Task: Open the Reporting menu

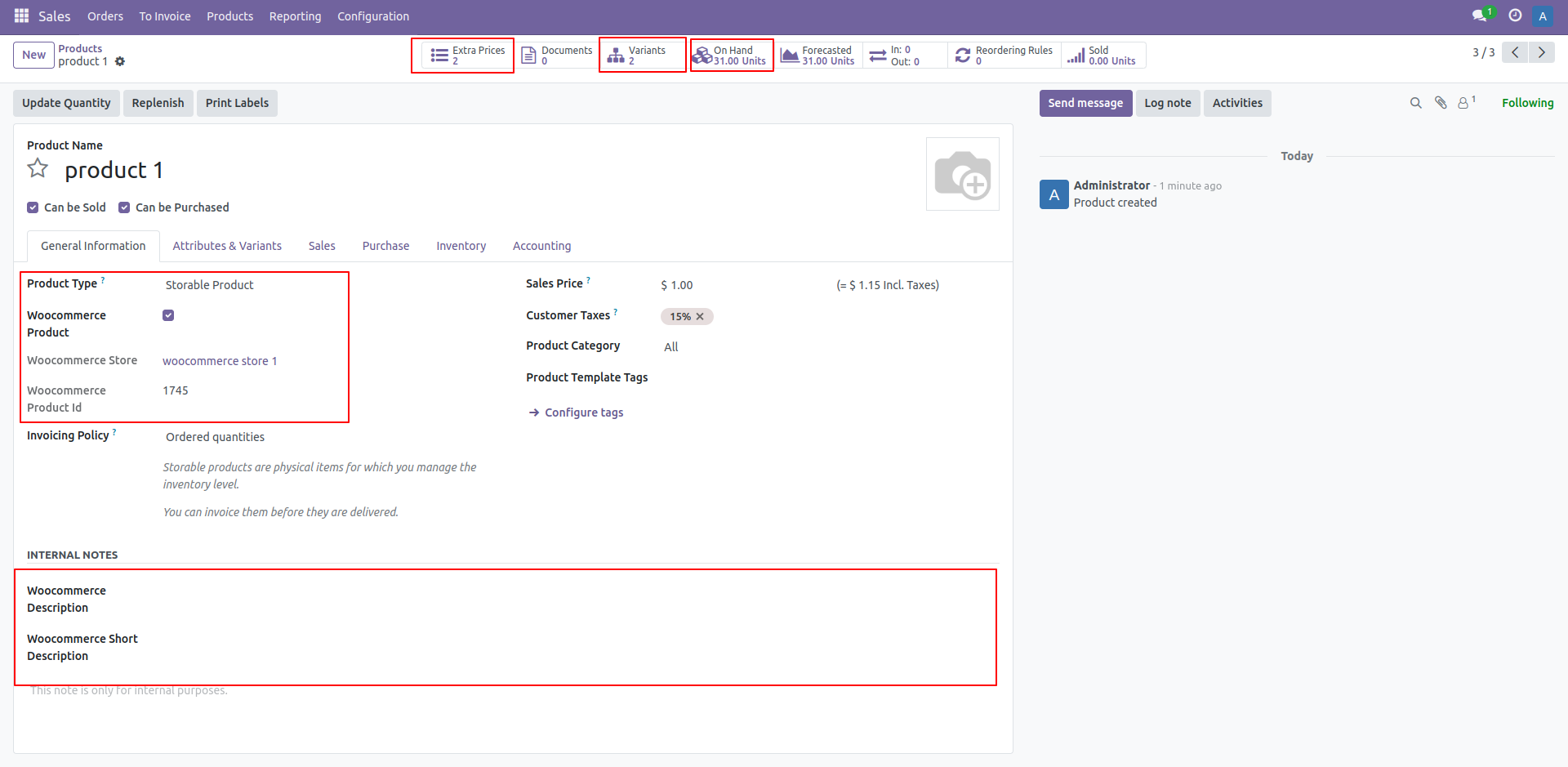Action: [x=295, y=16]
